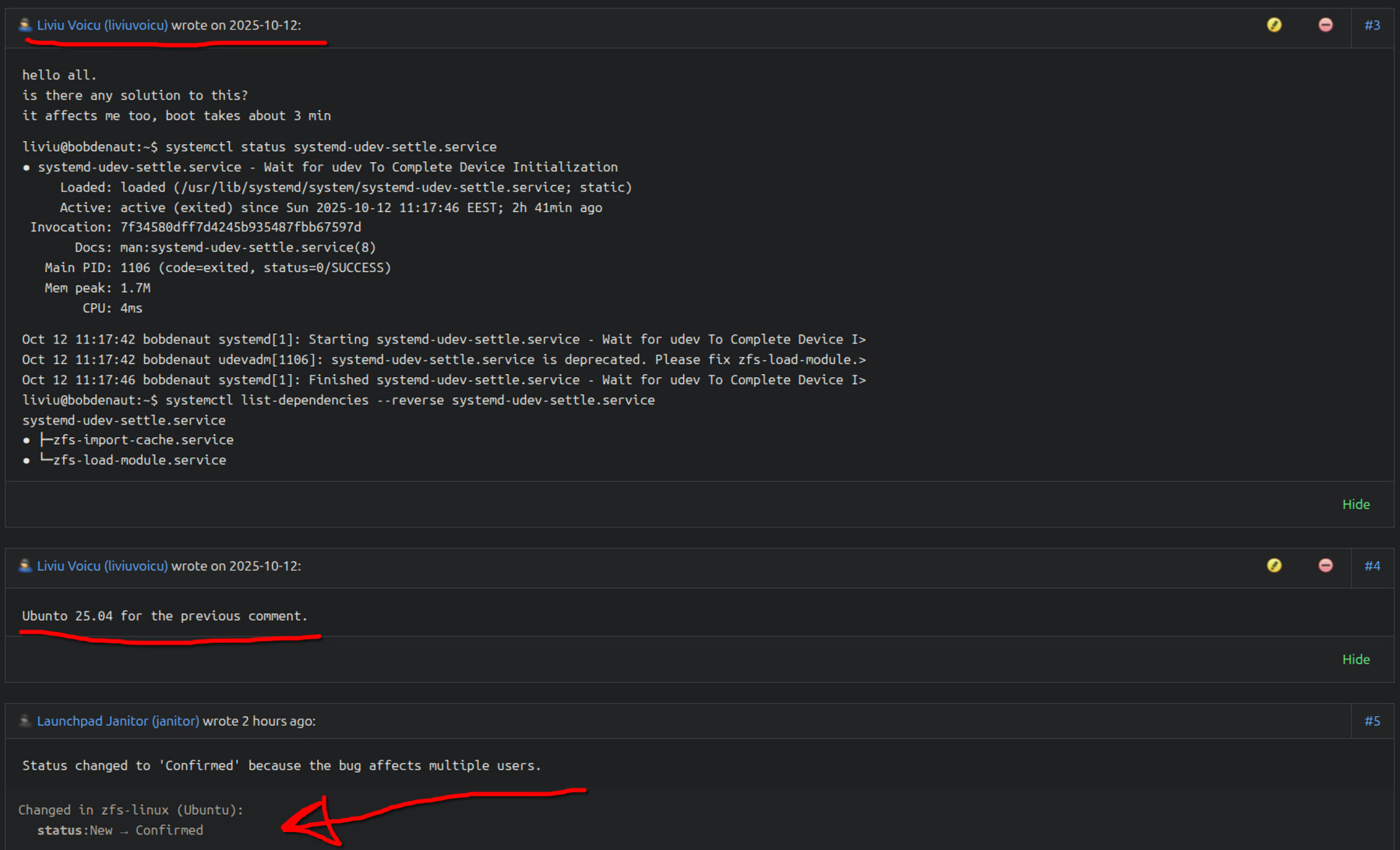Open the Launchpad Janitor (janitor) profile
This screenshot has height=850, width=1400.
pos(118,721)
